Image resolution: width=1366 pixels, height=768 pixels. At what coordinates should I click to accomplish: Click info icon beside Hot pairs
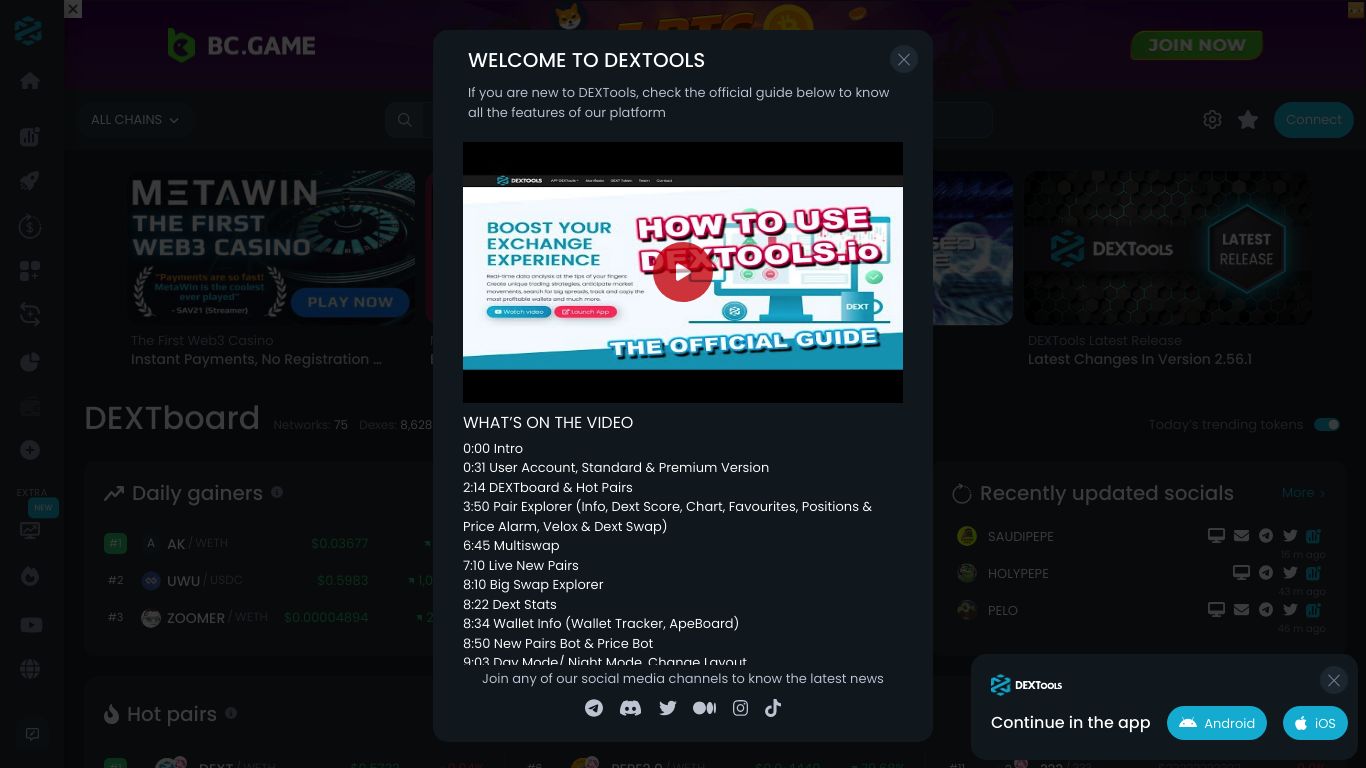coord(231,713)
